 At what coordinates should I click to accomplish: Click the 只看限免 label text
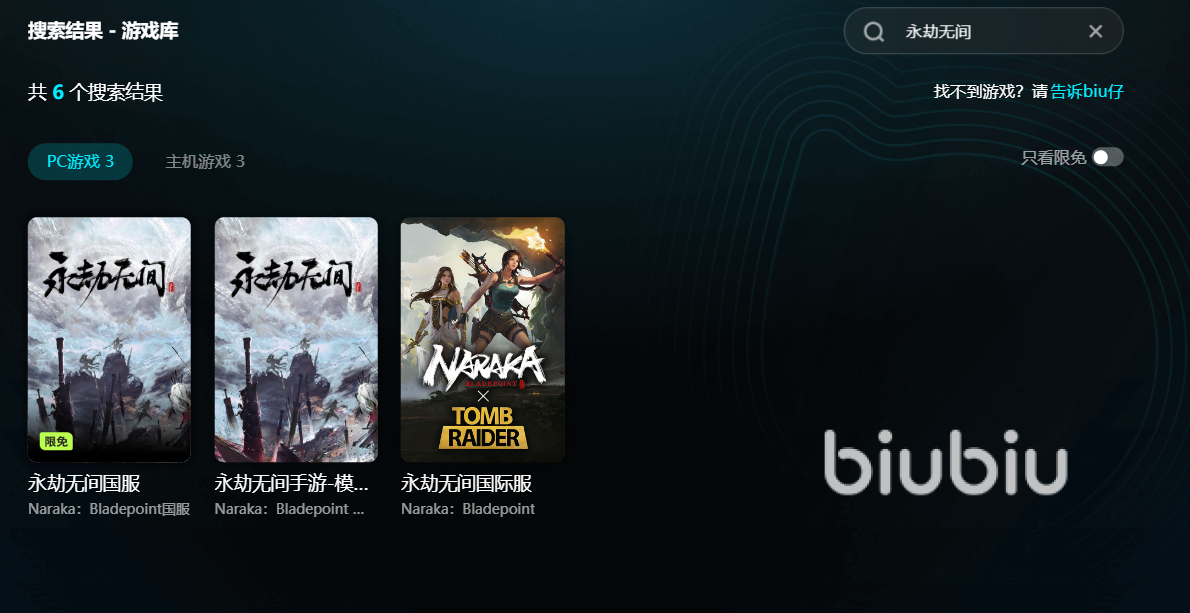tap(1053, 158)
